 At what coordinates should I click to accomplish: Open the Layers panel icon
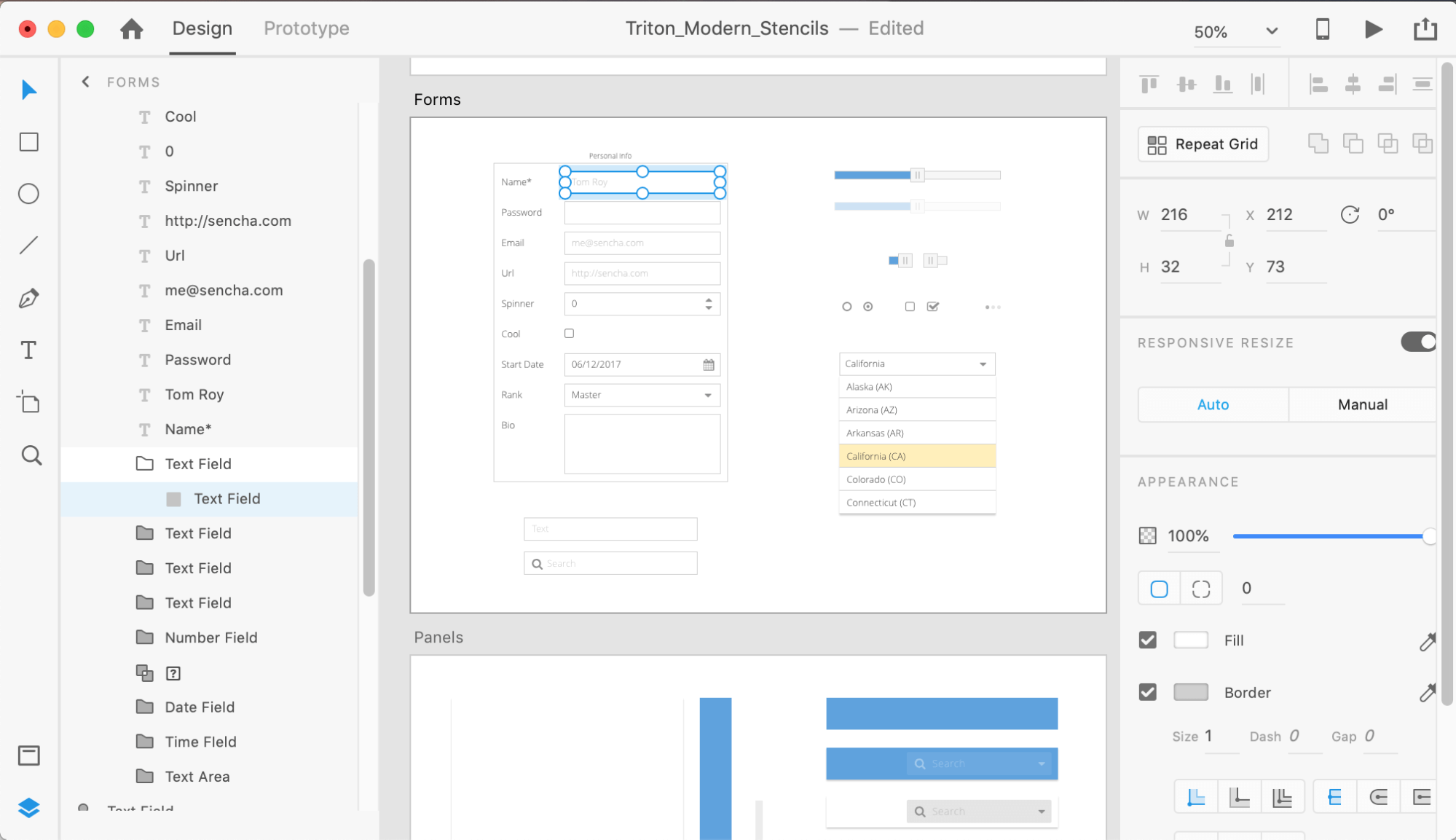click(x=29, y=807)
